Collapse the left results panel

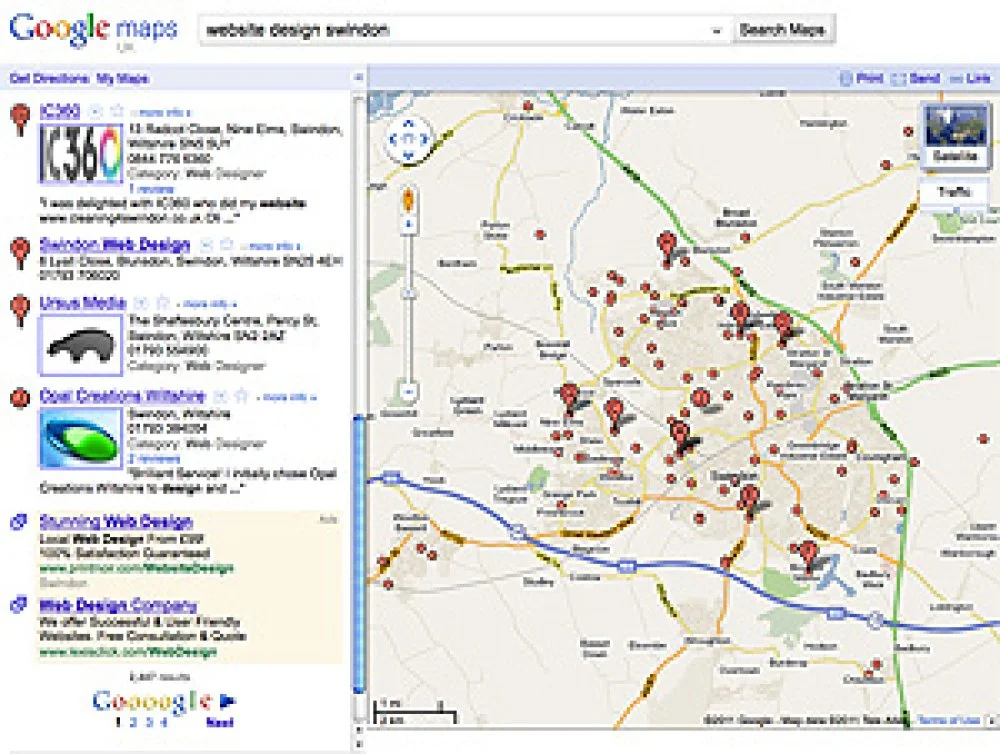[x=358, y=78]
